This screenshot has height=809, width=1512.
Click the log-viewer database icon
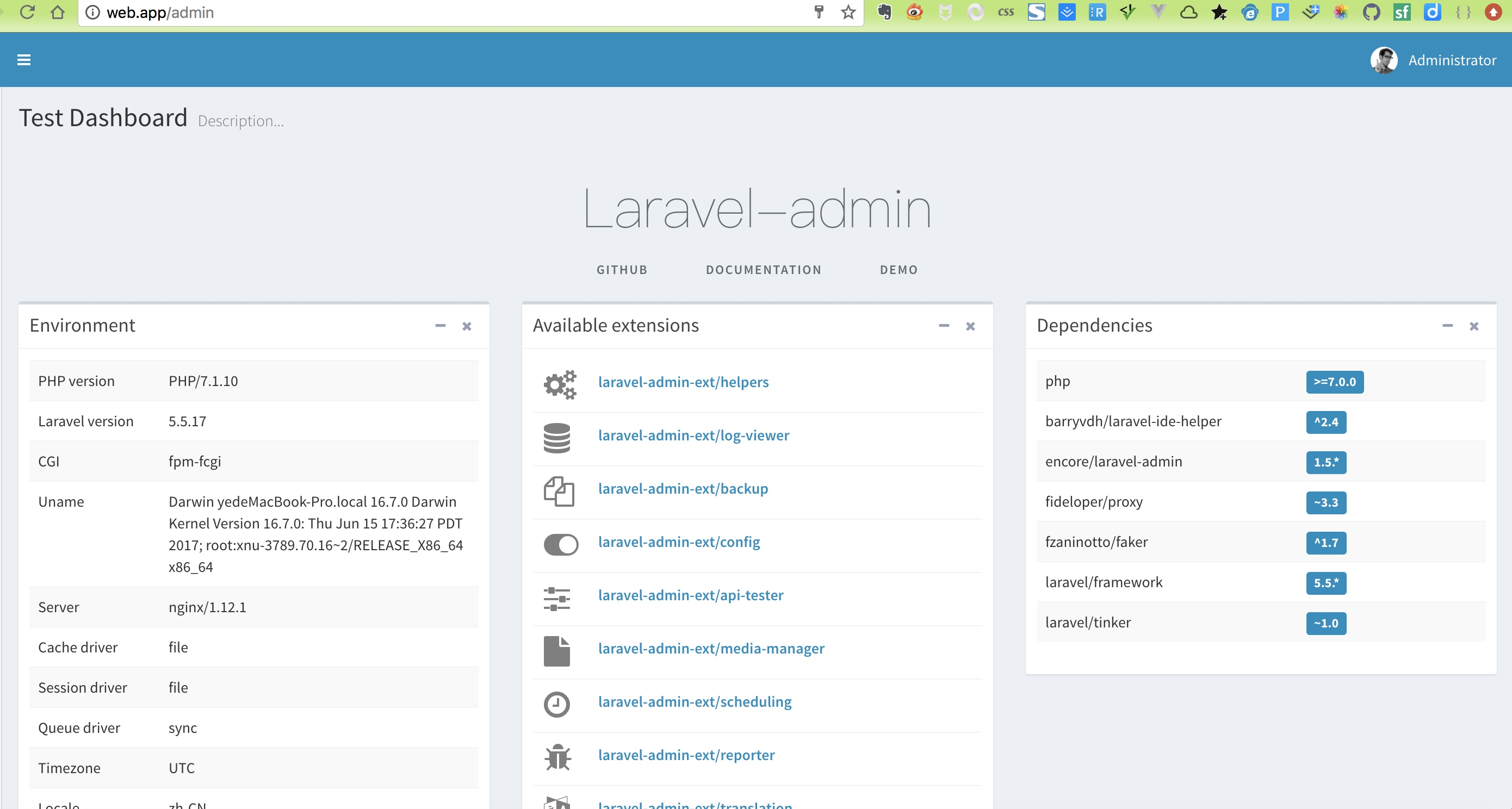pos(556,438)
